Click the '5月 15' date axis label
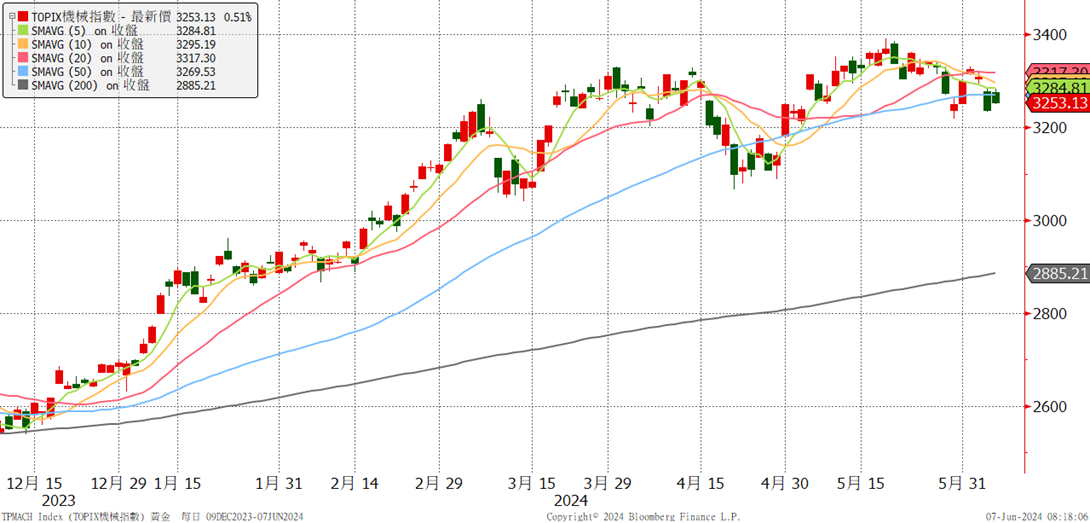The height and width of the screenshot is (523, 1090). click(x=861, y=483)
